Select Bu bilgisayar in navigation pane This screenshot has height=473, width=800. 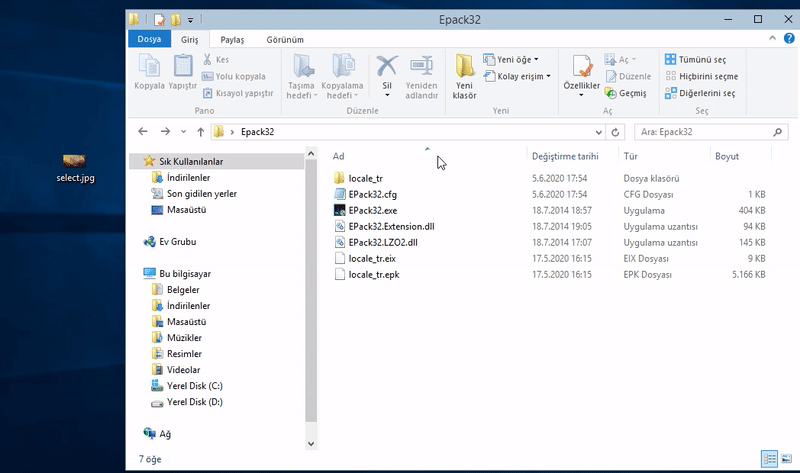(185, 273)
